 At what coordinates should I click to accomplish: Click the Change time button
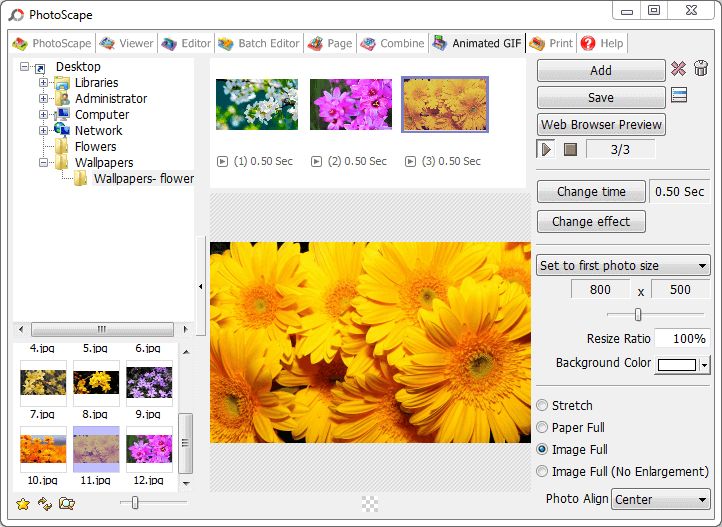pyautogui.click(x=591, y=191)
